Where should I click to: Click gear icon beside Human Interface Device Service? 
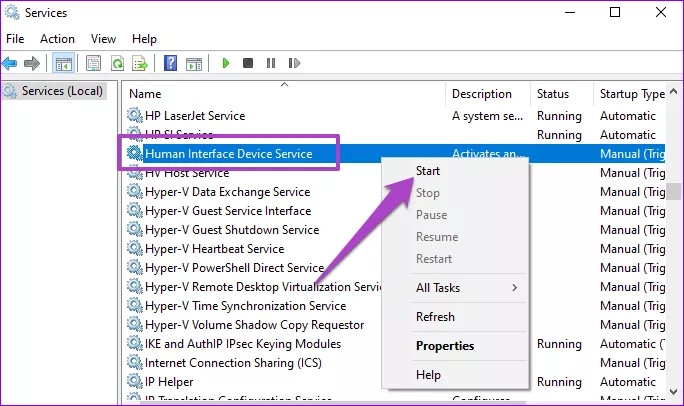pos(135,154)
